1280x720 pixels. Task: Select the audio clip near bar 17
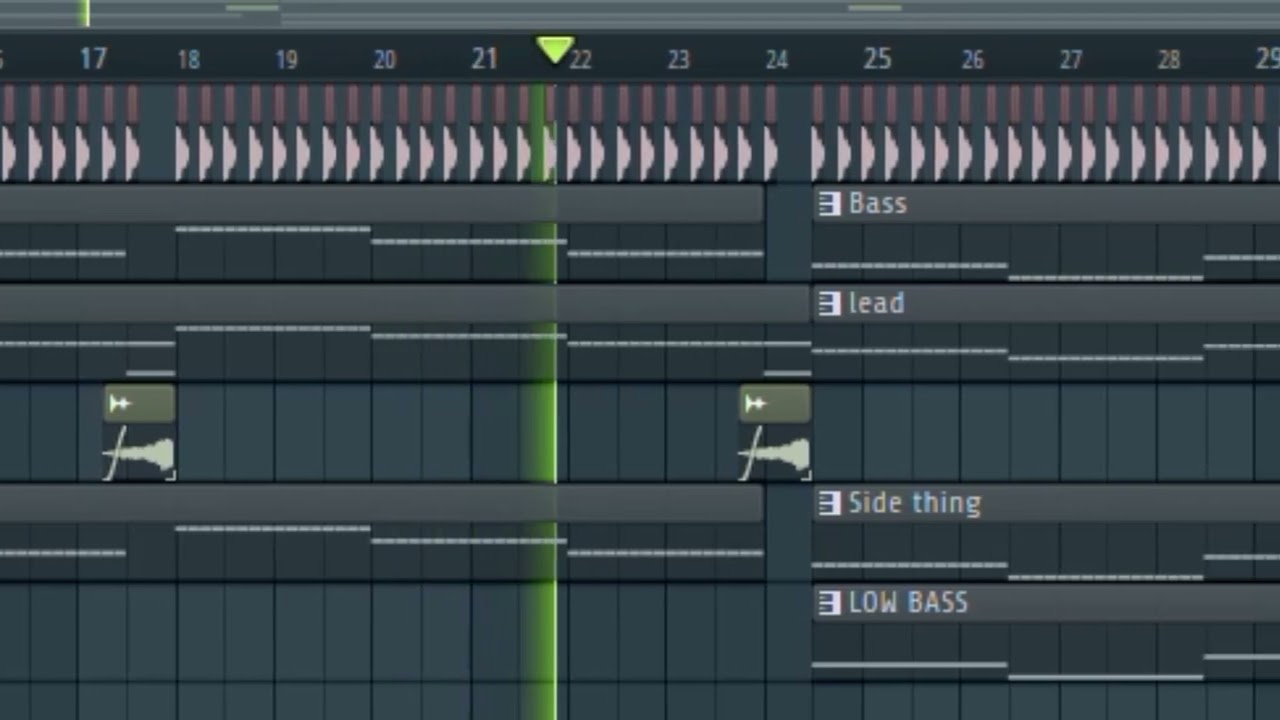(x=140, y=434)
